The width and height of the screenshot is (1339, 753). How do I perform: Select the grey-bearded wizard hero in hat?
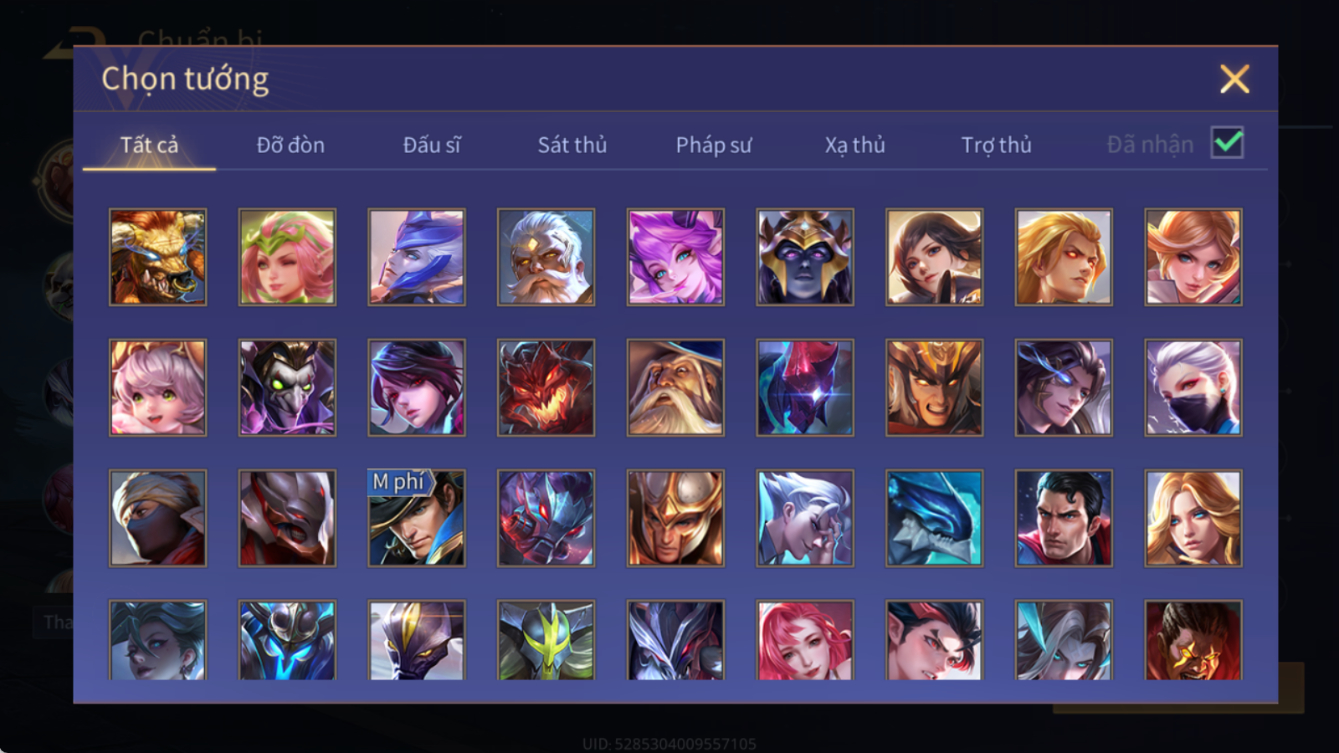pyautogui.click(x=675, y=387)
